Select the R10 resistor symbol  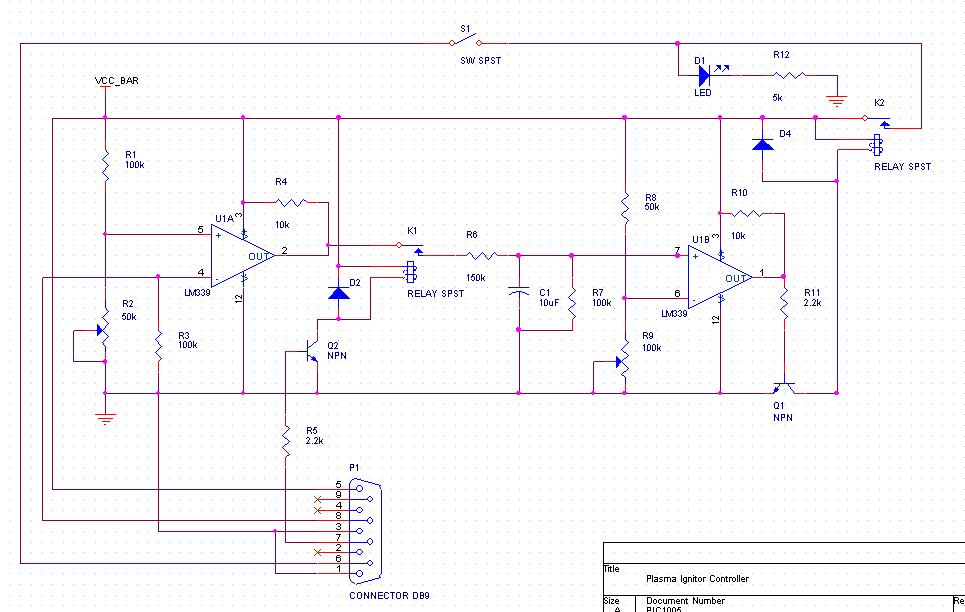[x=748, y=213]
